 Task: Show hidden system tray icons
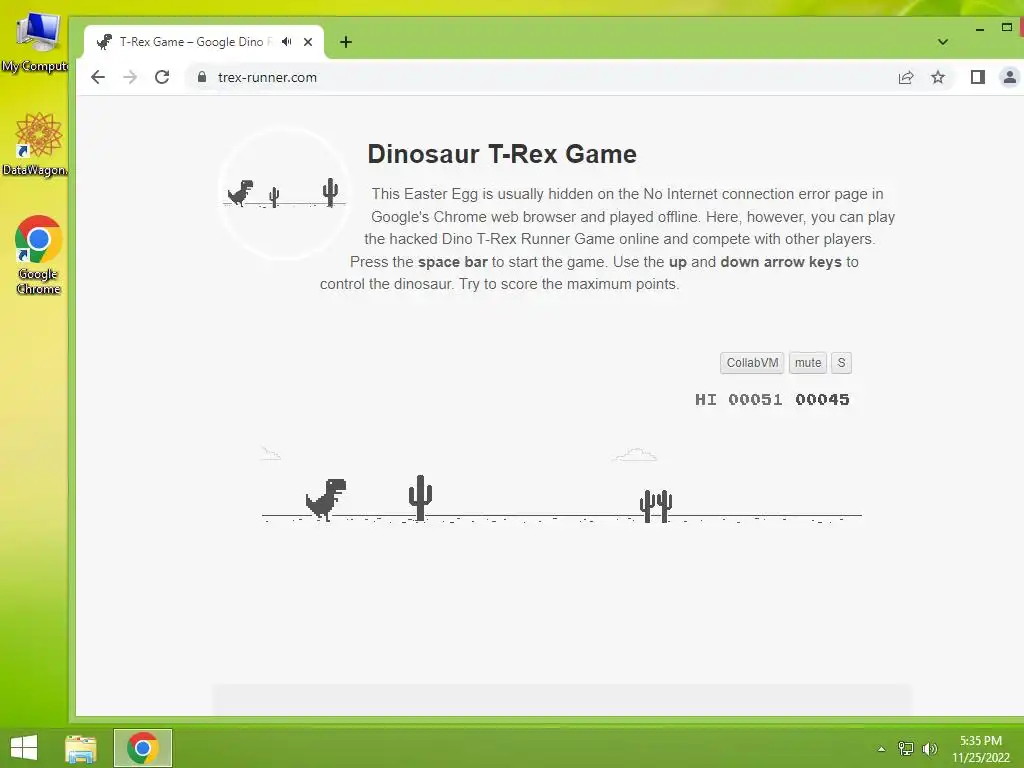coord(882,749)
